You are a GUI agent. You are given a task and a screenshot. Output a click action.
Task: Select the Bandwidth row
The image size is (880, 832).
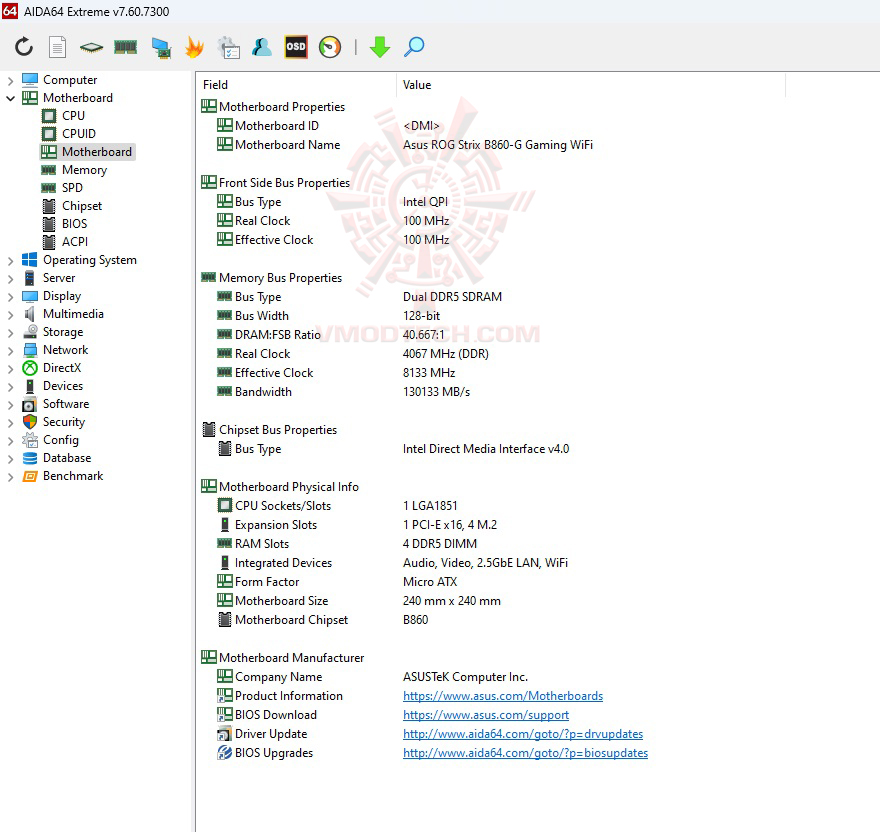pyautogui.click(x=343, y=392)
